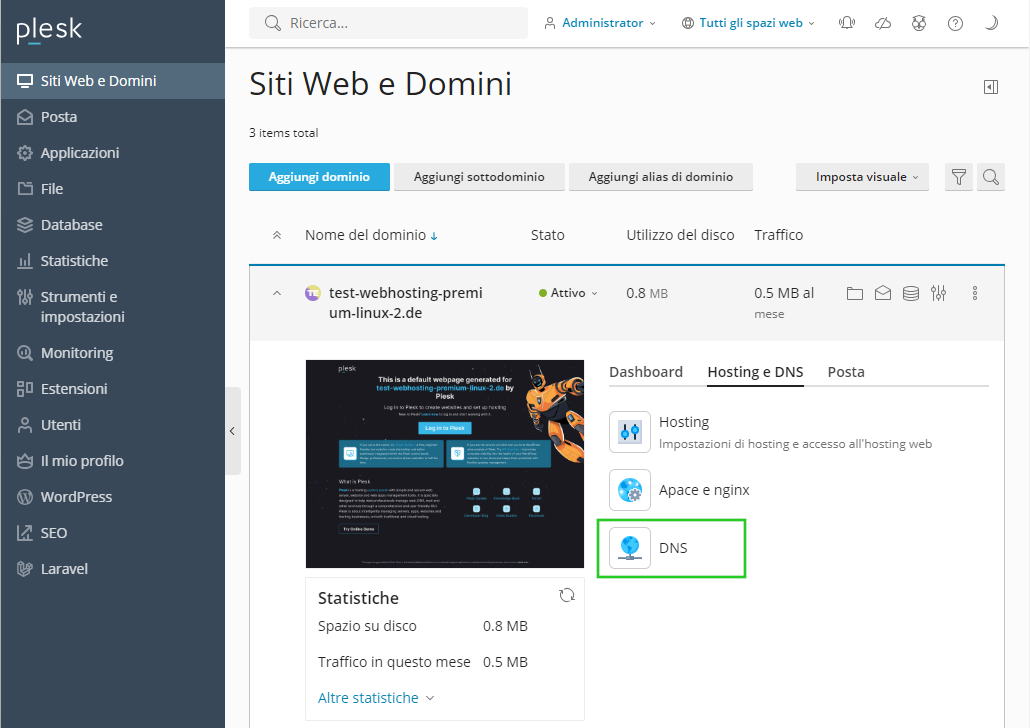Open the Attivo status dropdown
This screenshot has width=1030, height=728.
click(x=568, y=293)
